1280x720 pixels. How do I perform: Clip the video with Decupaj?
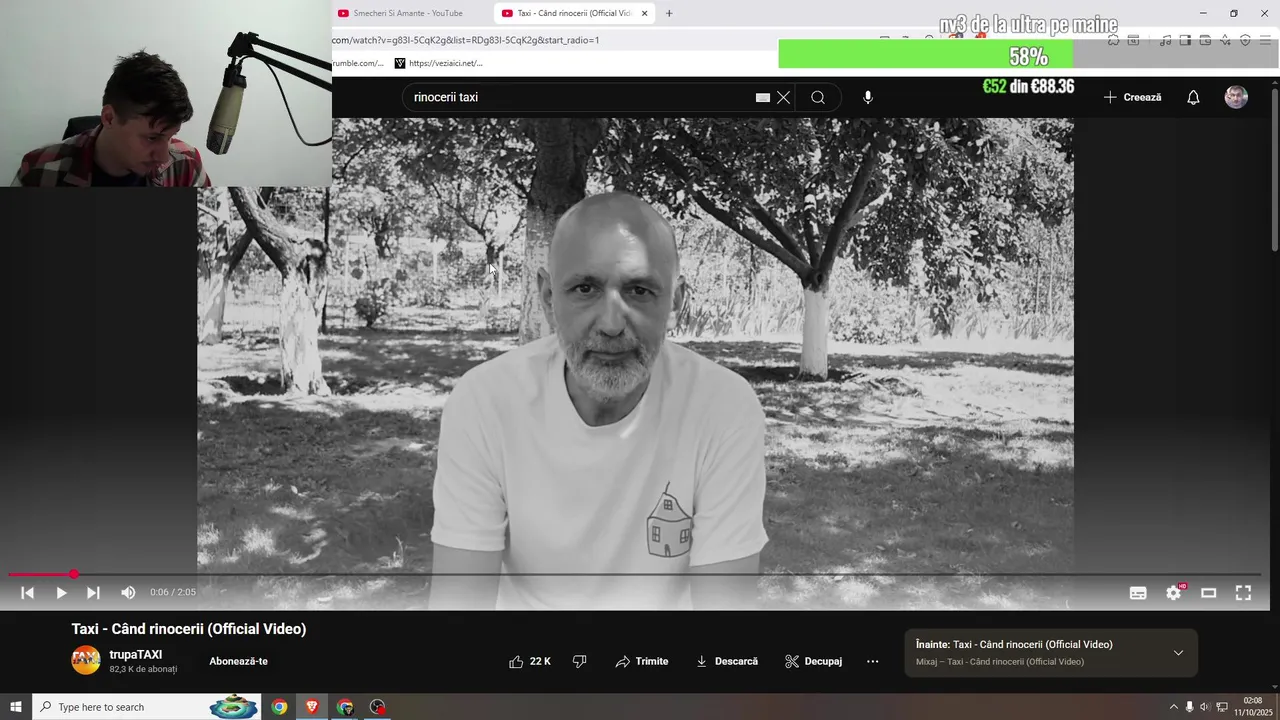click(813, 661)
